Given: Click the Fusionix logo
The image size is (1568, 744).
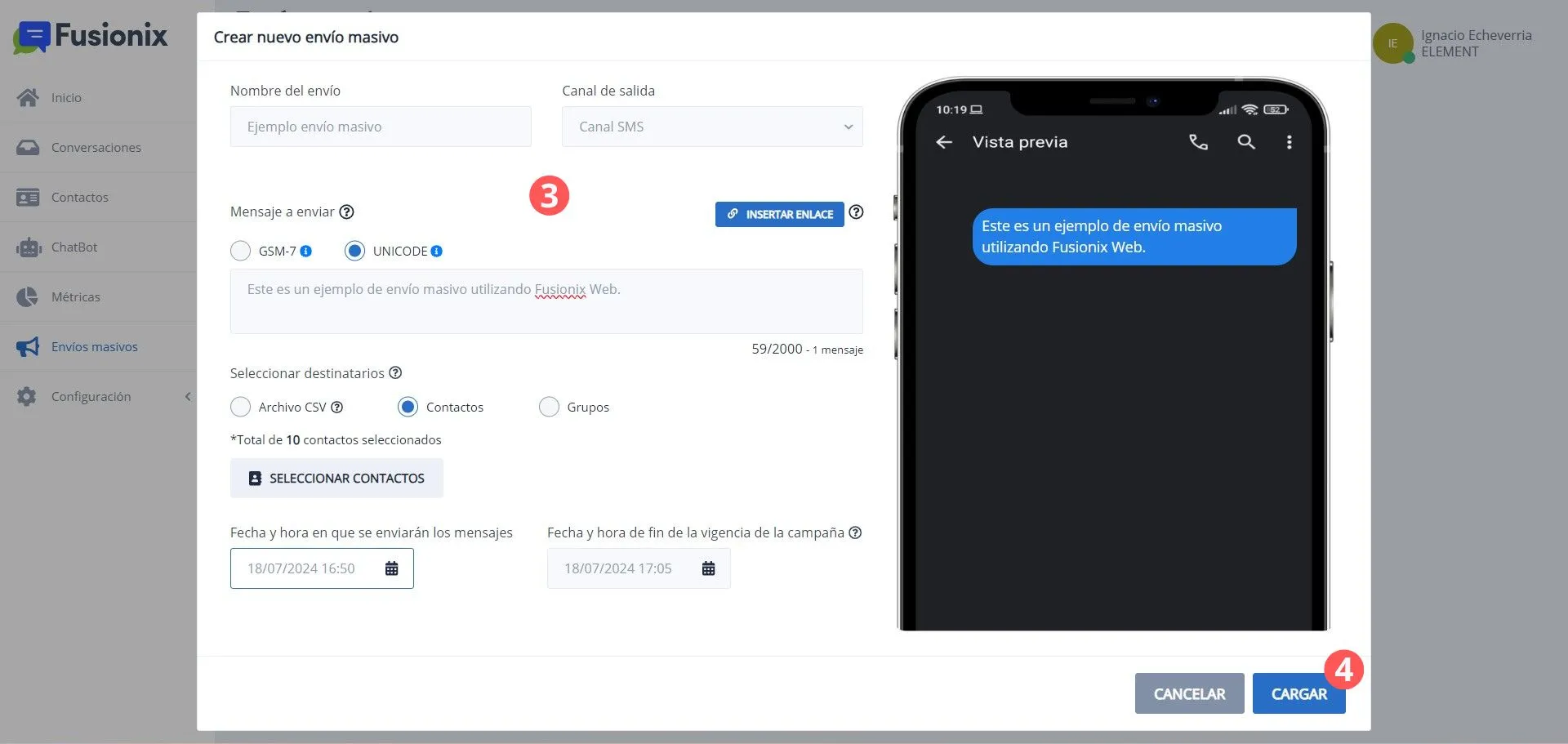Looking at the screenshot, I should click(91, 36).
